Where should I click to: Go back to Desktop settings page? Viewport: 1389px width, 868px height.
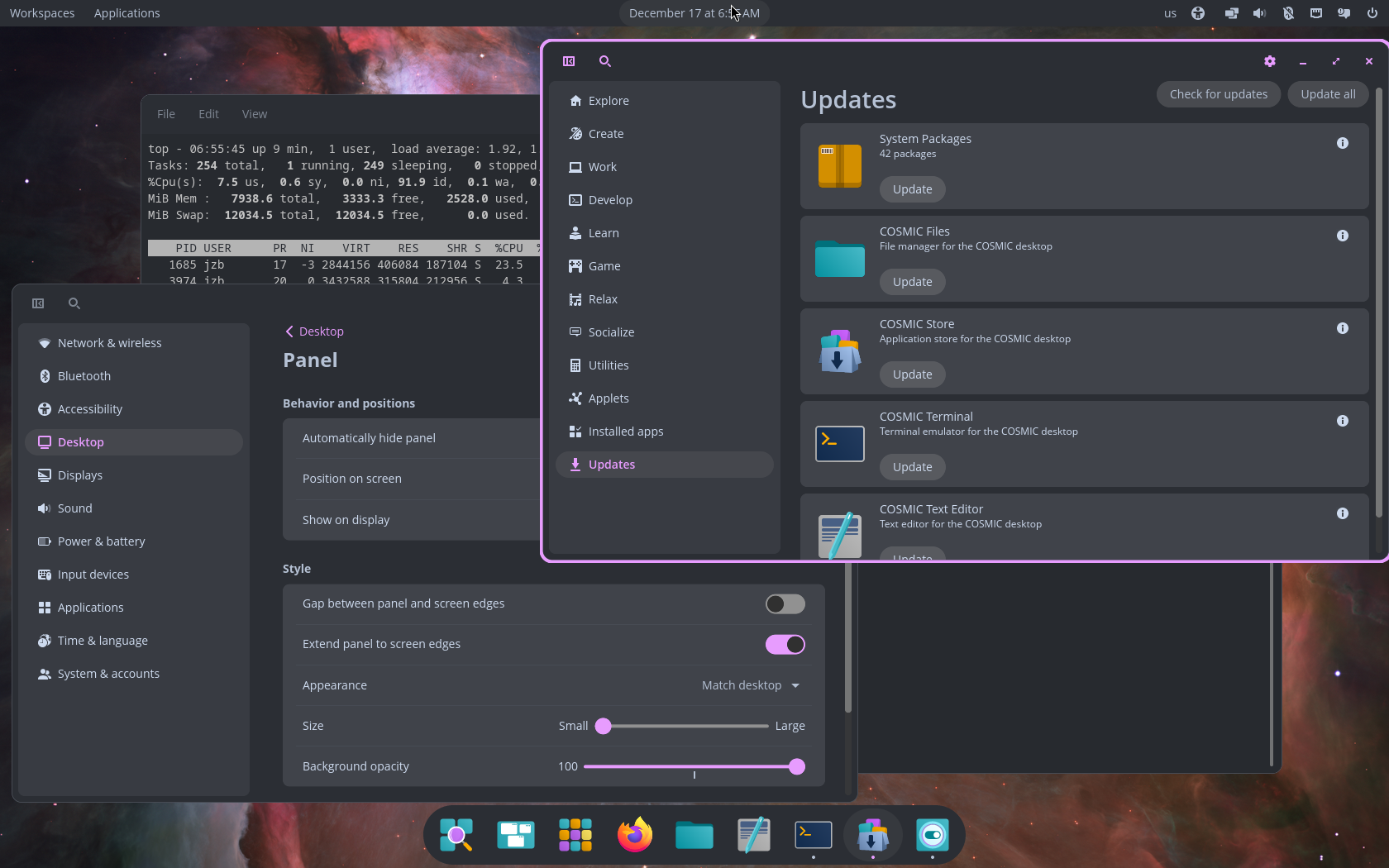[x=314, y=331]
